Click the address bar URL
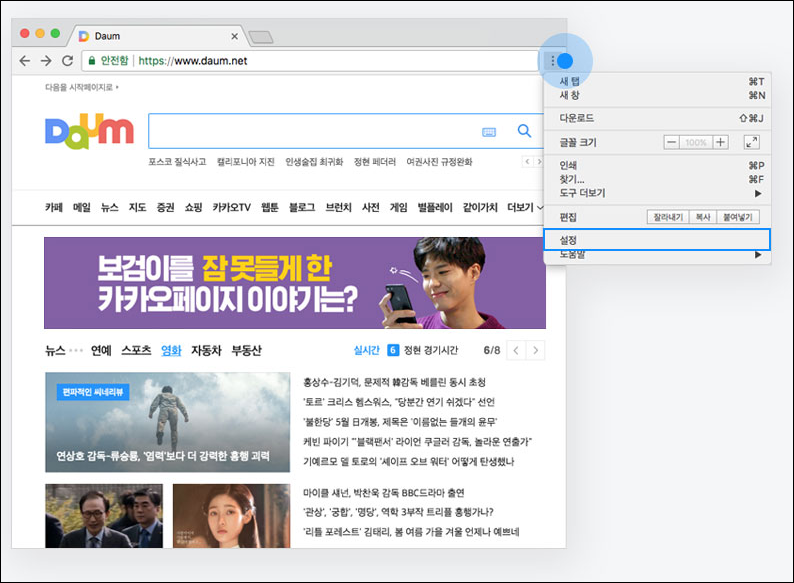Viewport: 794px width, 583px height. point(193,61)
